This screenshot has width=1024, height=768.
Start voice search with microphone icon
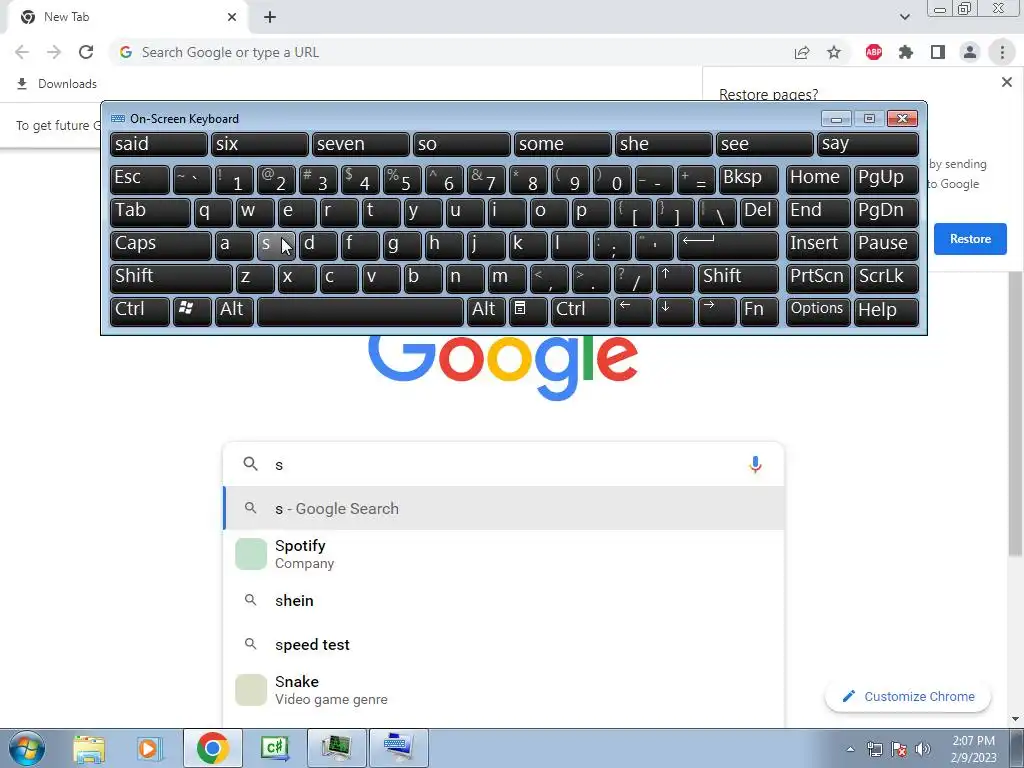tap(755, 464)
